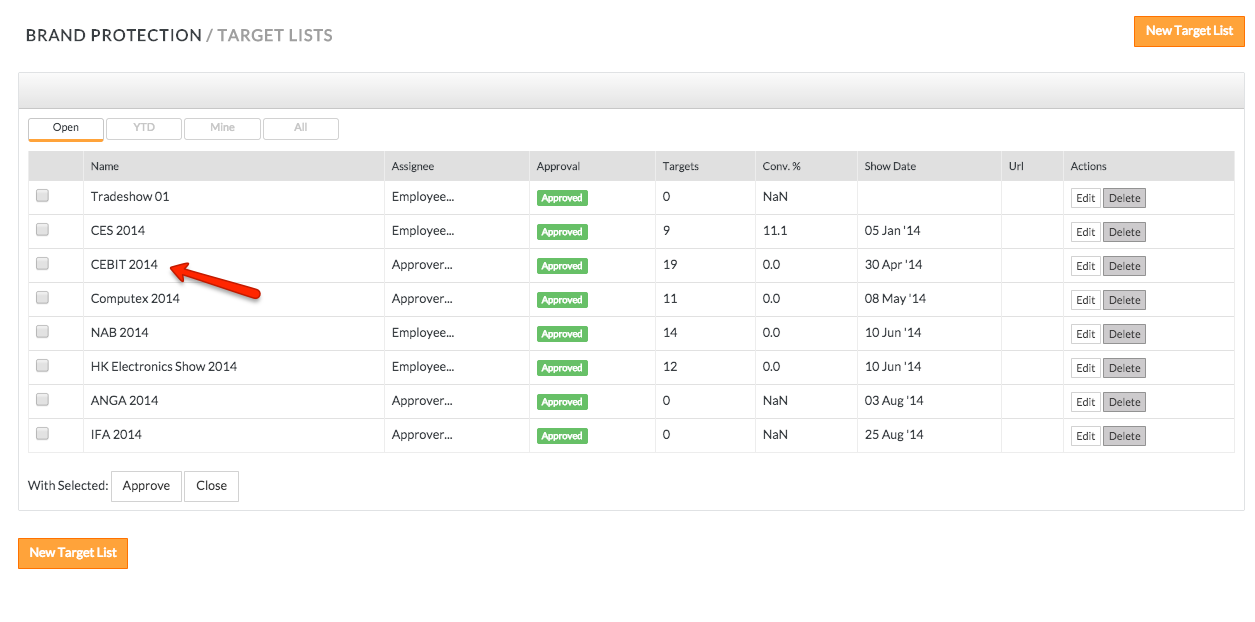
Task: Check the Tradeshow 01 row checkbox
Action: 43,196
